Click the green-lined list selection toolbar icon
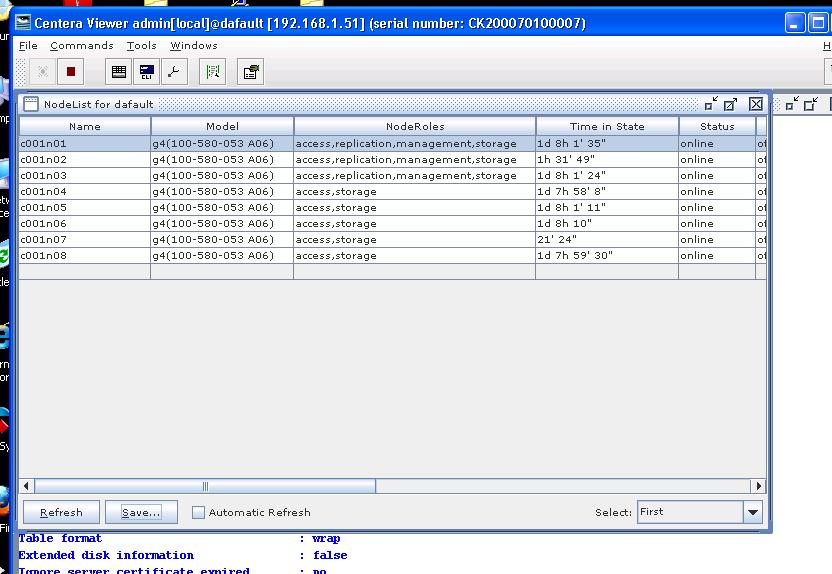 click(213, 72)
